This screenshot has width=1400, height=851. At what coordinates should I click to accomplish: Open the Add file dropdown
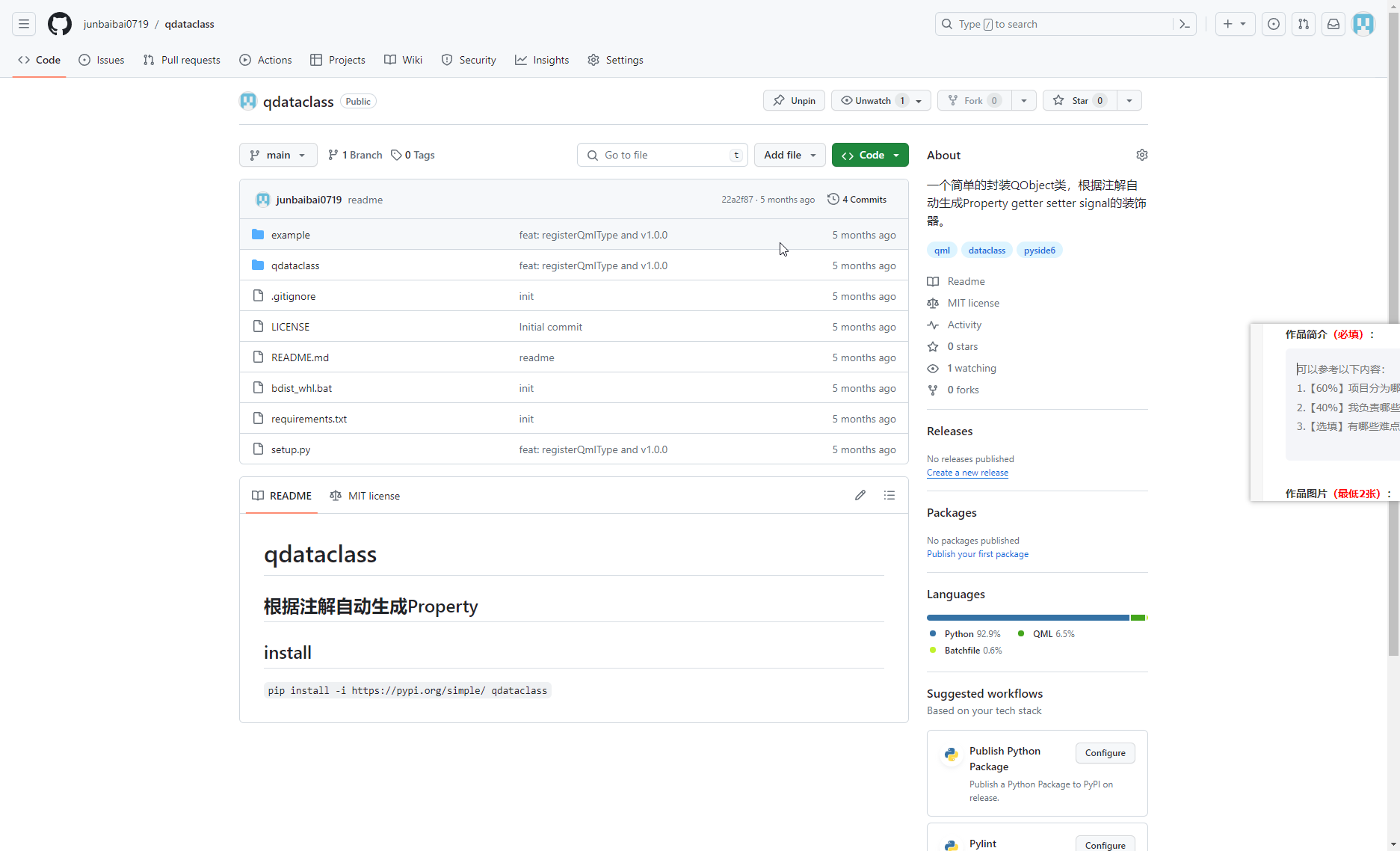click(x=790, y=155)
